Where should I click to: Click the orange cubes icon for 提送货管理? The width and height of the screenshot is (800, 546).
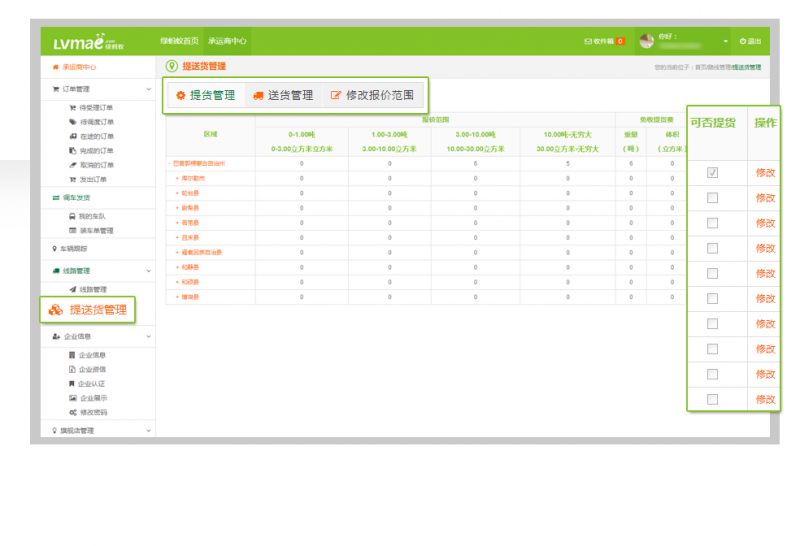56,310
